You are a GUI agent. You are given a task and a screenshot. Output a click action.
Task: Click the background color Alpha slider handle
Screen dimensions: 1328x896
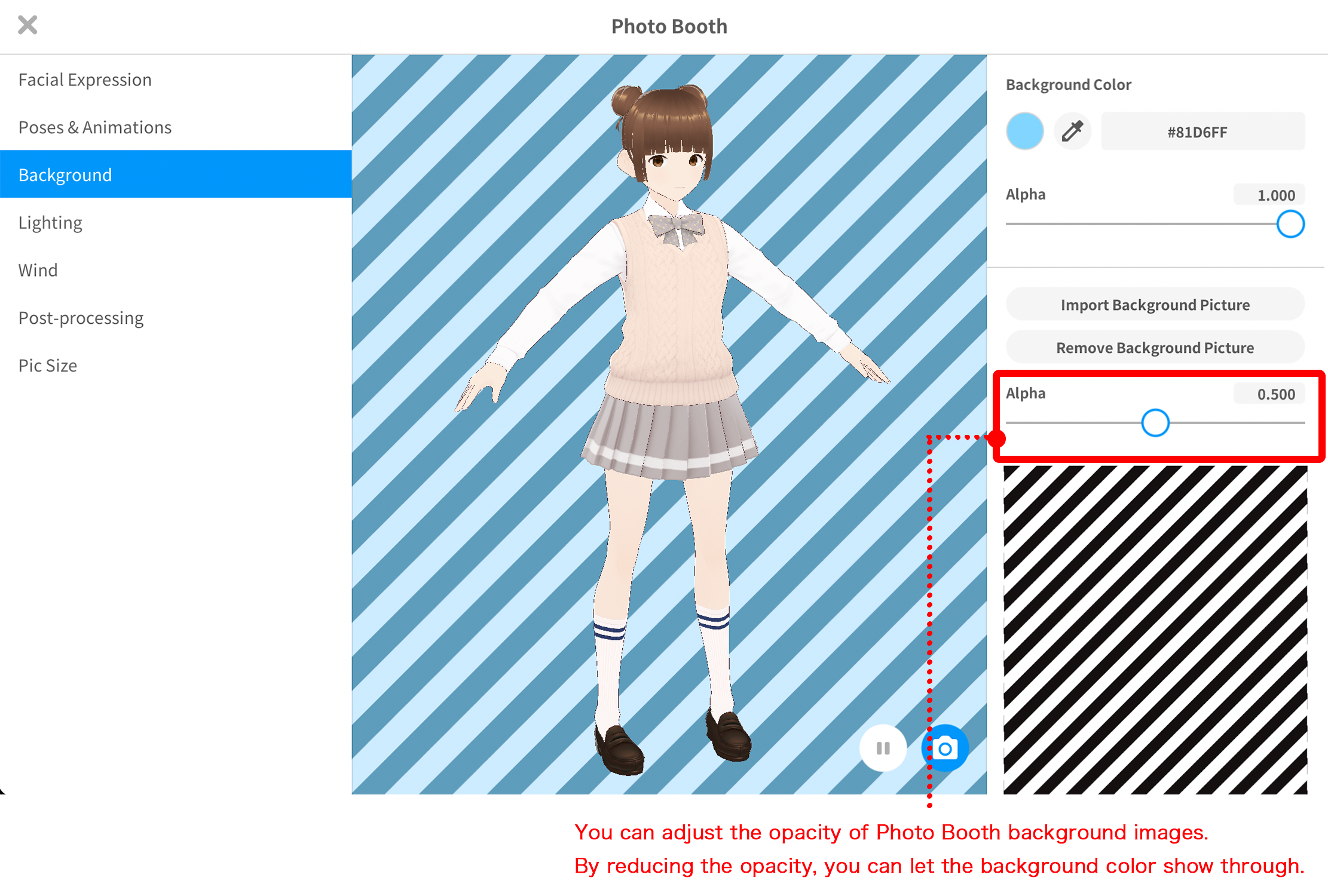1290,224
